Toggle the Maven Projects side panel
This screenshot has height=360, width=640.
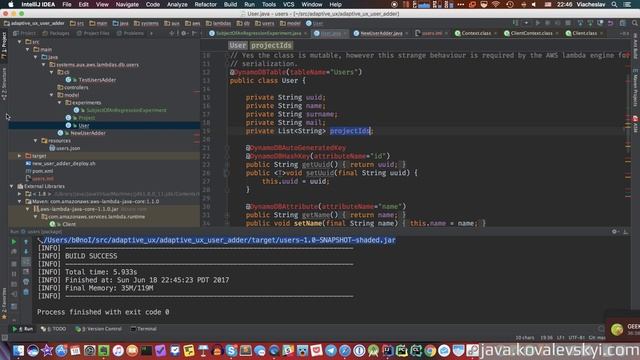(636, 87)
